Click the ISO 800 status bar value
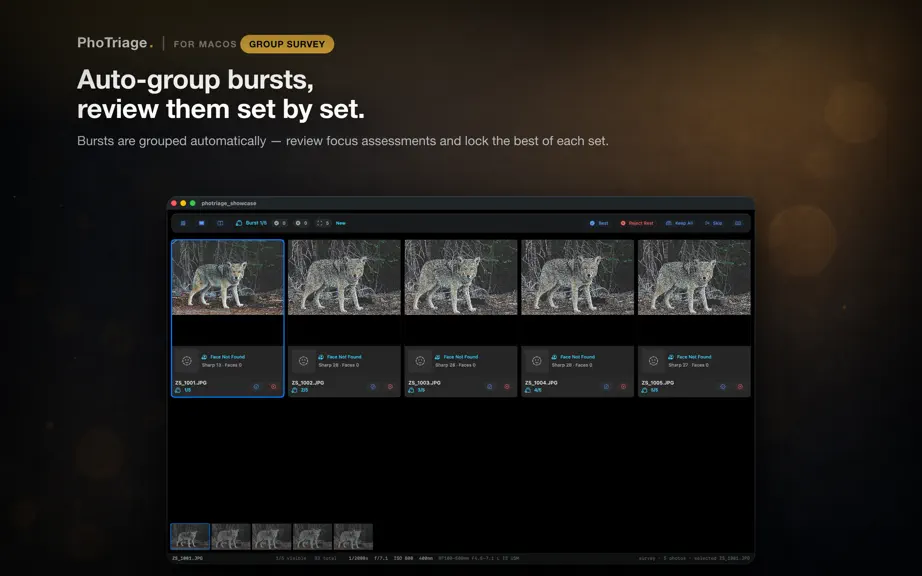The width and height of the screenshot is (922, 576). pos(403,558)
